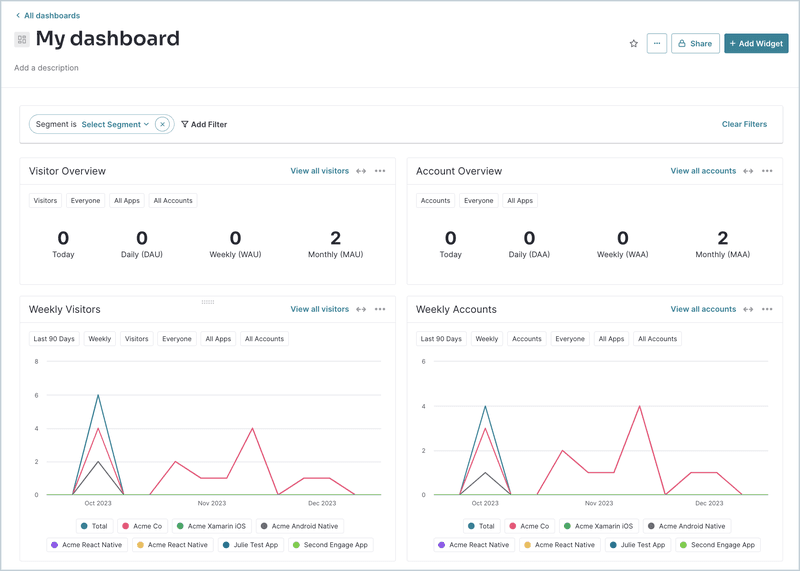The height and width of the screenshot is (571, 800).
Task: Open Weekly Visitors widget options menu
Action: click(x=380, y=309)
